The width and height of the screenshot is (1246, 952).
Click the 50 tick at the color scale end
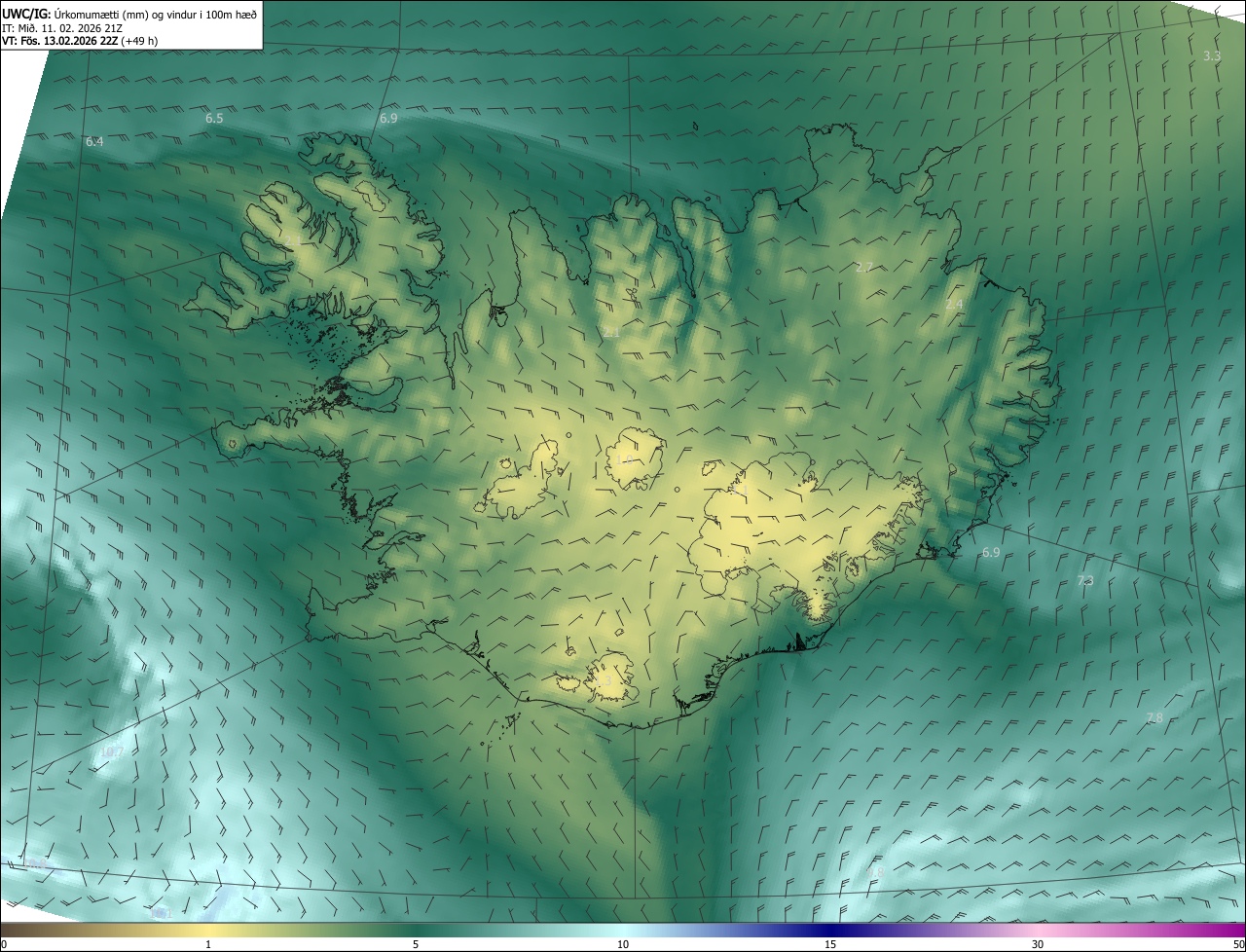[x=1238, y=944]
